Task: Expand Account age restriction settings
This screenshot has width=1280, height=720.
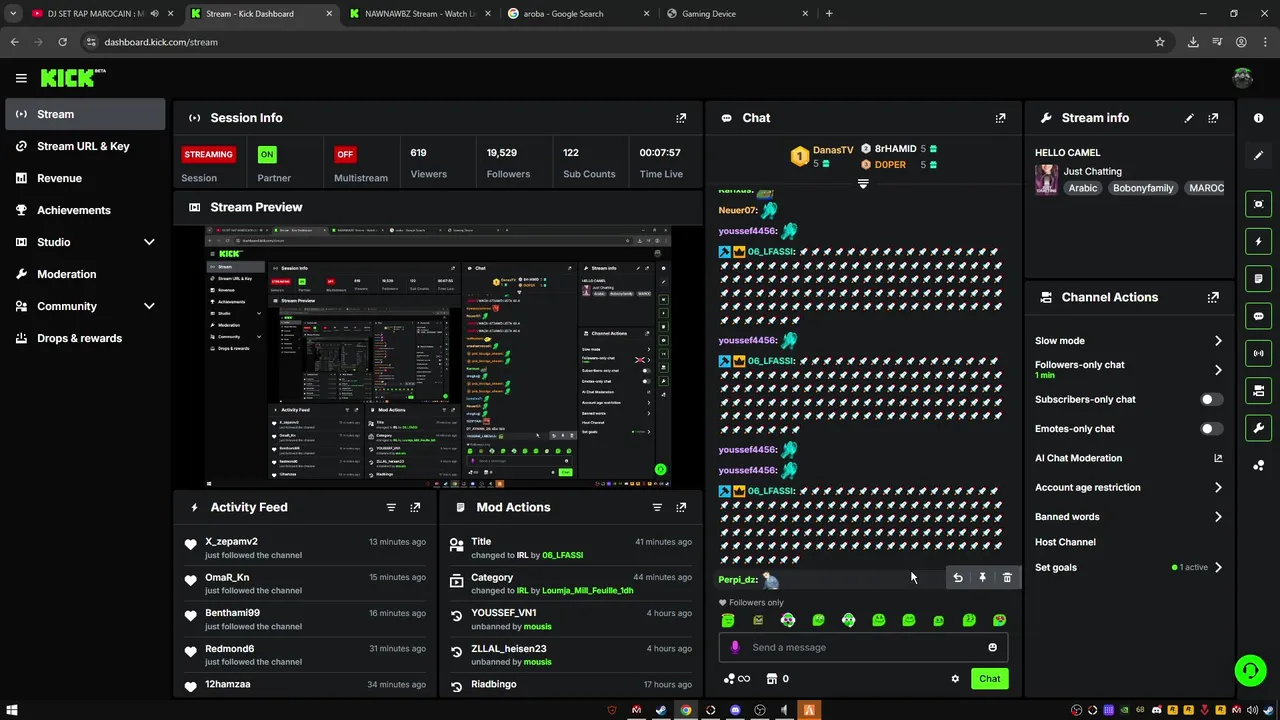Action: 1218,488
